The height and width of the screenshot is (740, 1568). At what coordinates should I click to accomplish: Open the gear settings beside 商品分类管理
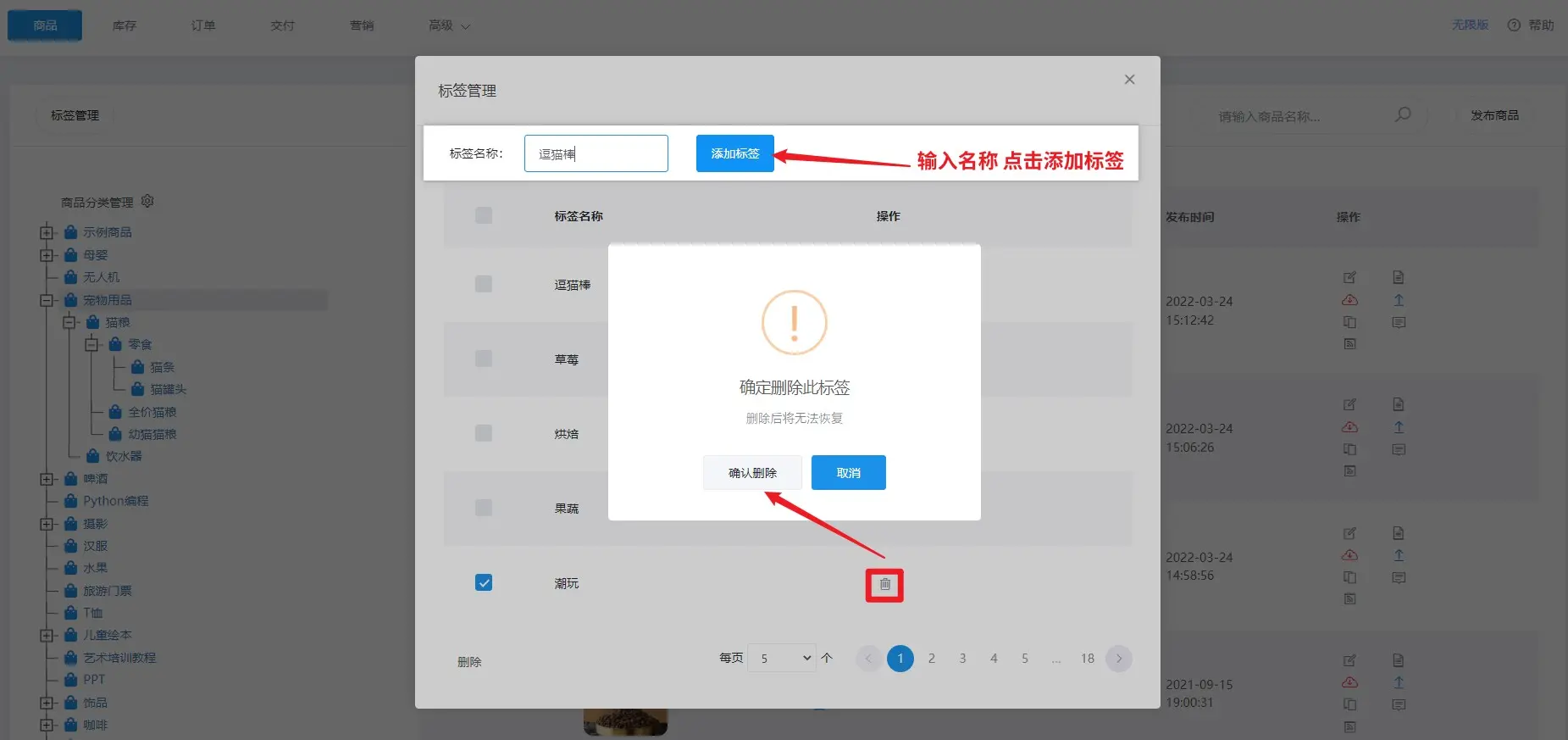click(x=147, y=201)
